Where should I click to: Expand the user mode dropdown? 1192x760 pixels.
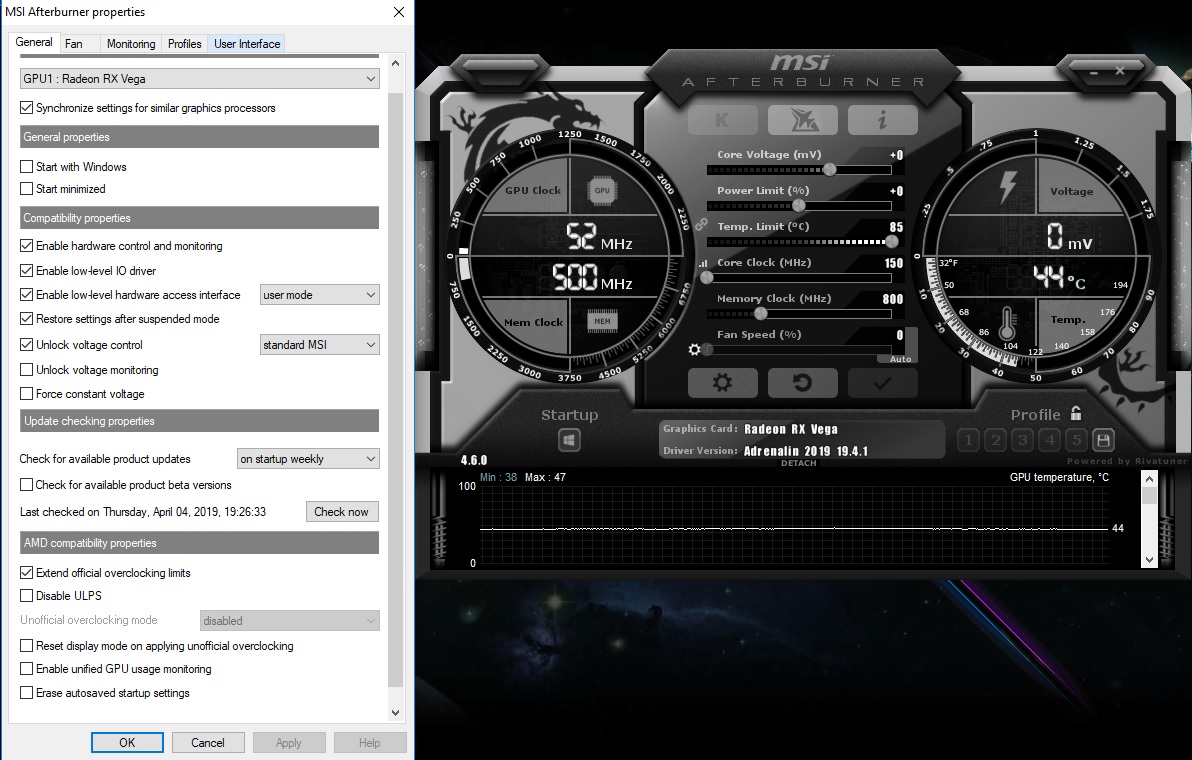[x=319, y=295]
